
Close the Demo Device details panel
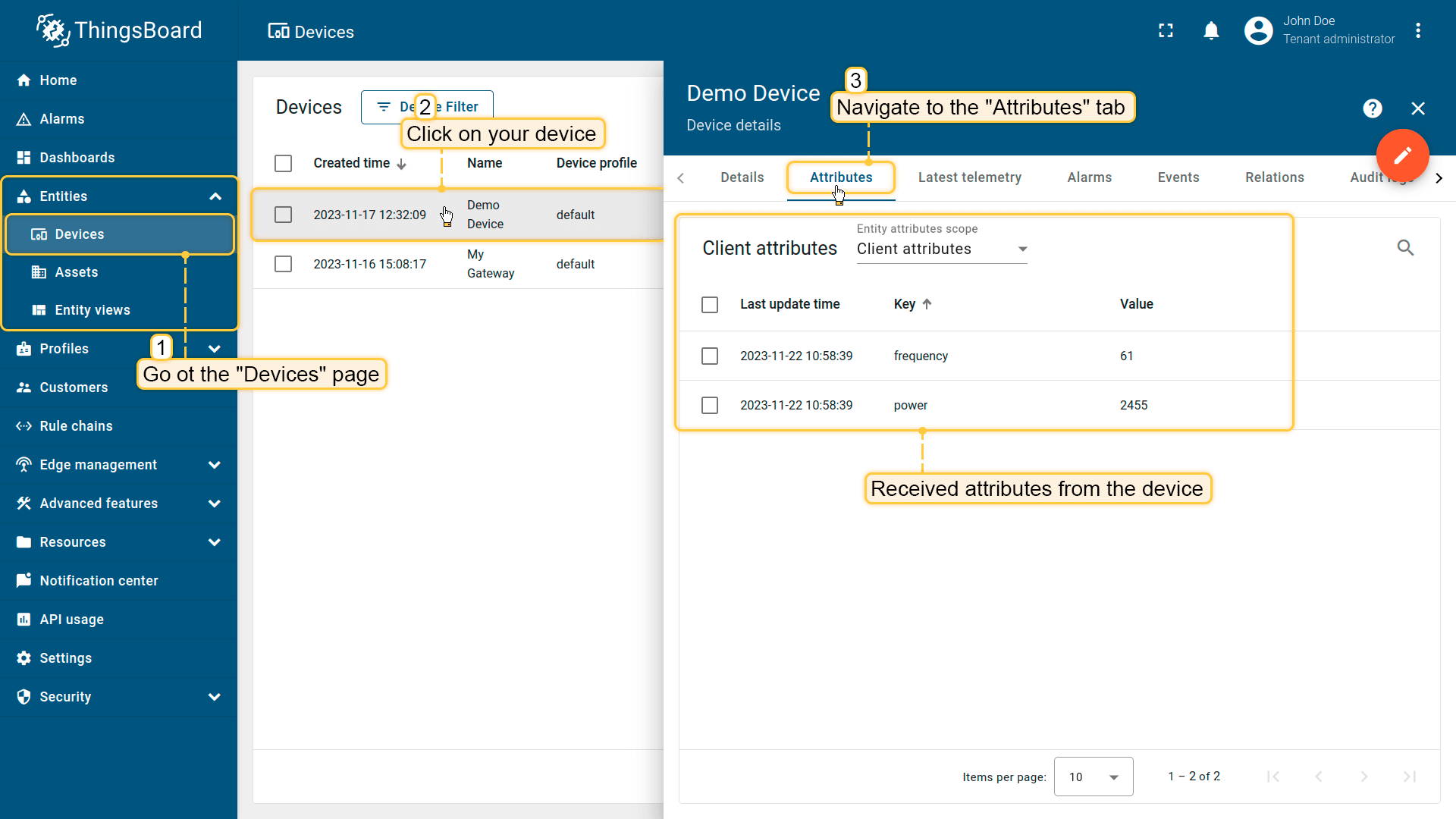[x=1418, y=108]
